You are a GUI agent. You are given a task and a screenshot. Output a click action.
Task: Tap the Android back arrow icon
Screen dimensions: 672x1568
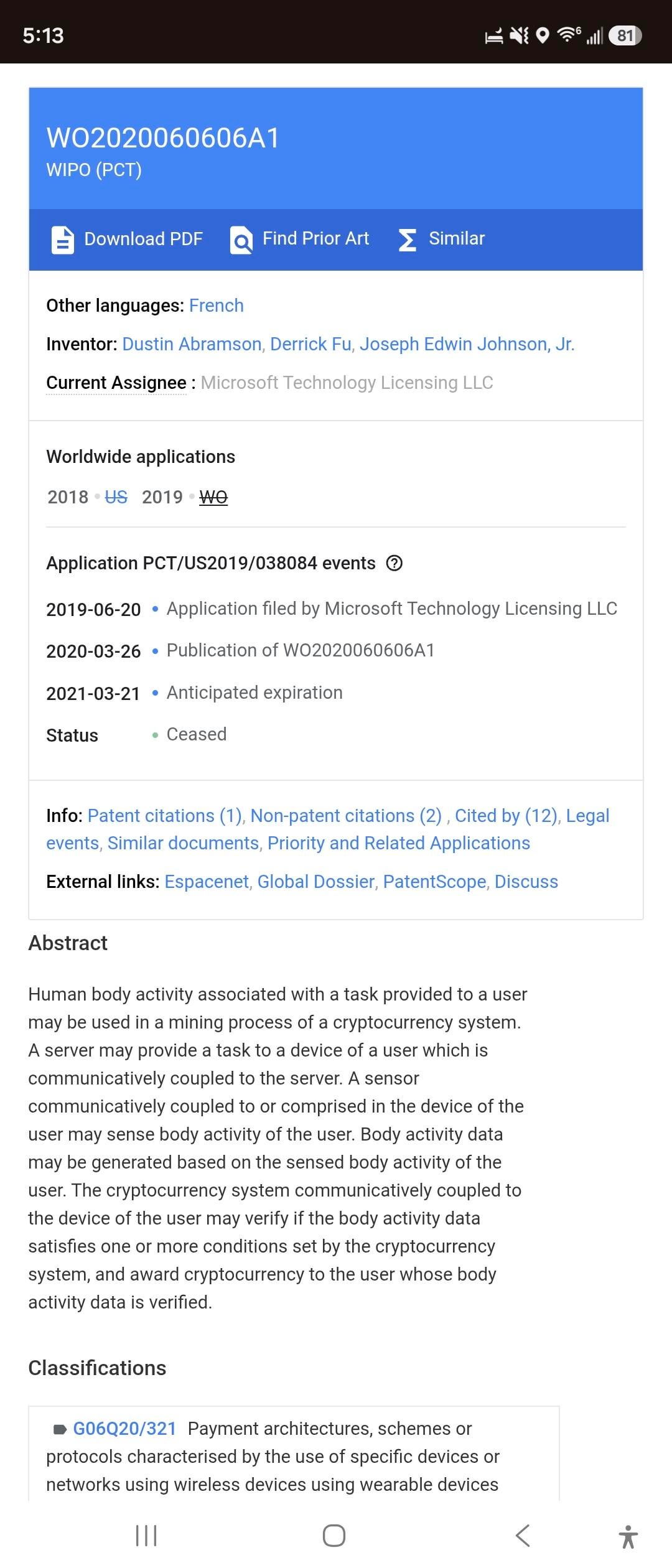pos(523,1535)
